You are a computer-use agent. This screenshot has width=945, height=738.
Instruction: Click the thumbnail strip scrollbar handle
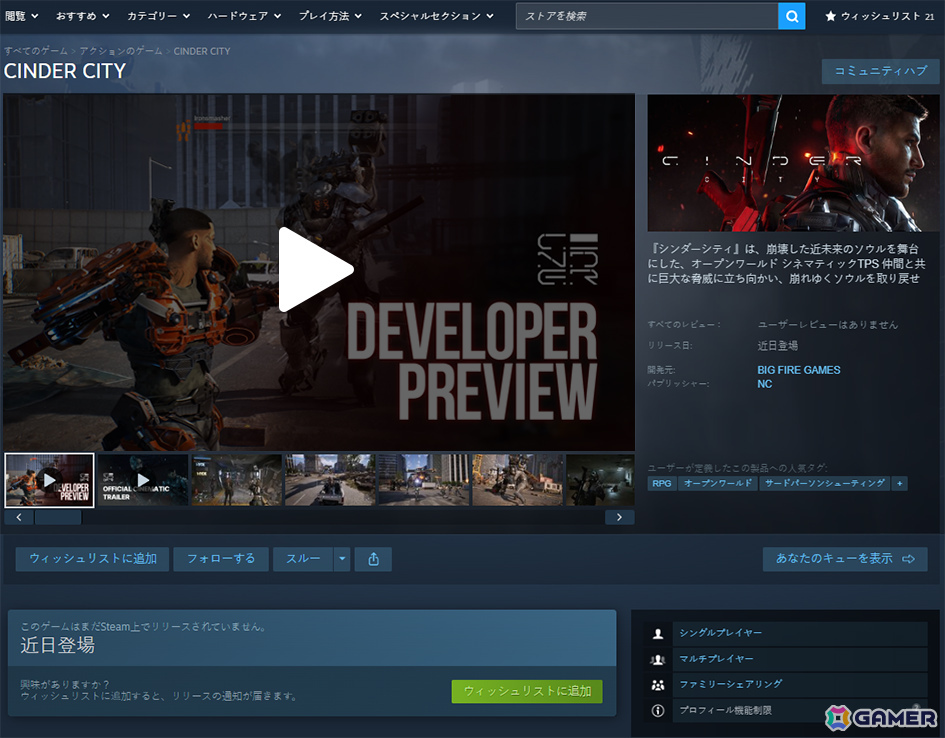[x=58, y=517]
